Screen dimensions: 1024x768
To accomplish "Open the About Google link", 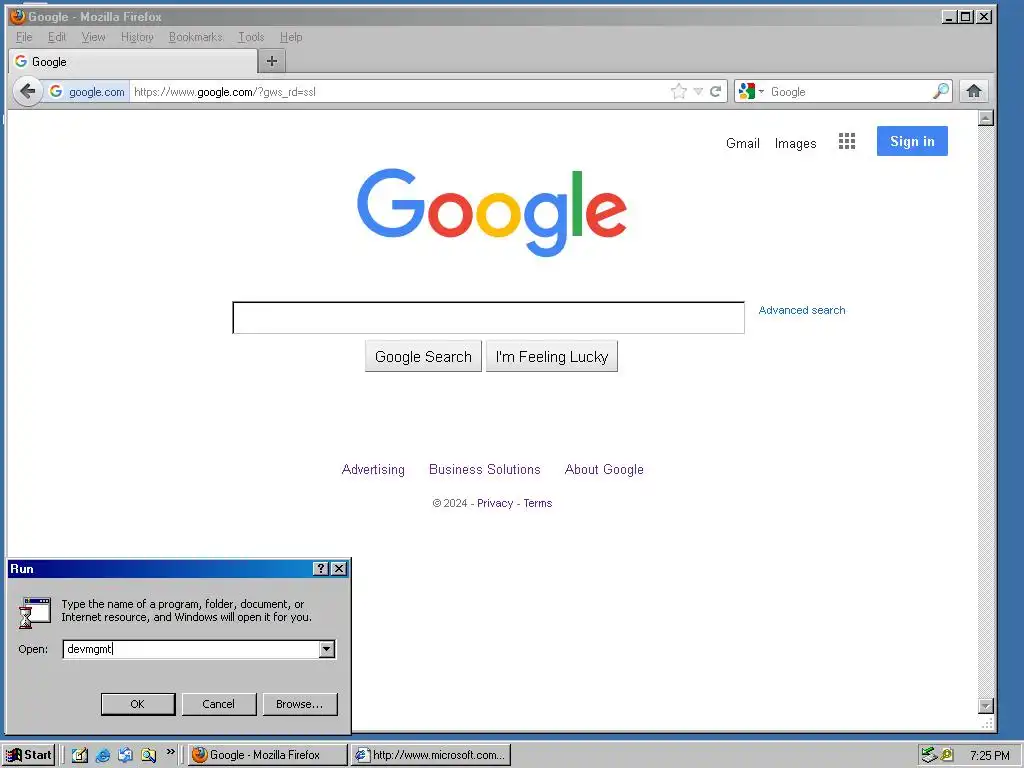I will (604, 470).
